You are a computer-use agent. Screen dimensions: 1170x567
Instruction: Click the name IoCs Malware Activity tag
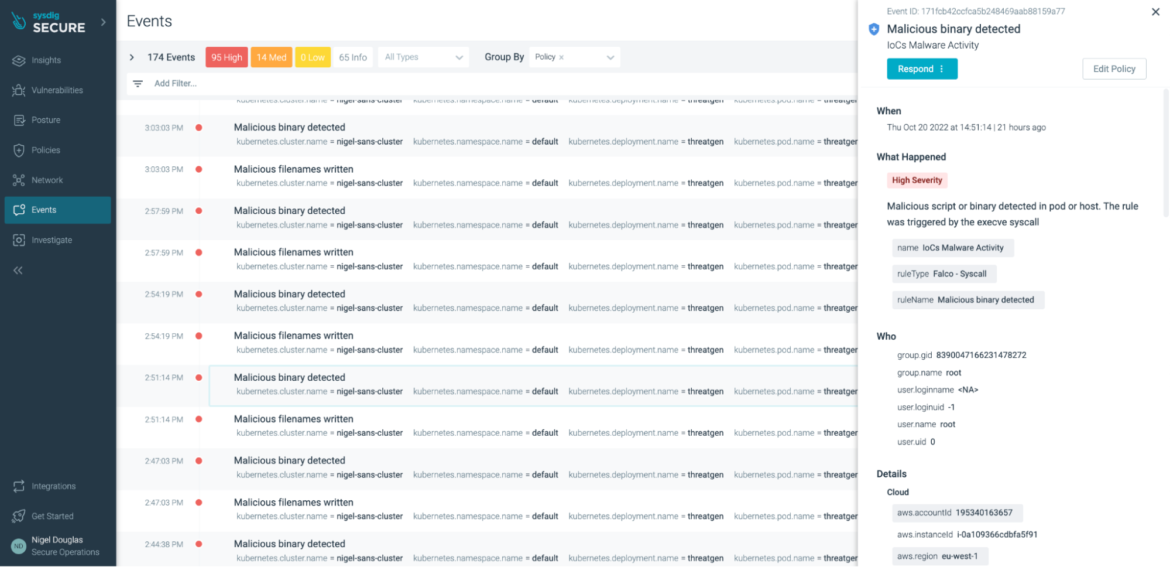coord(953,248)
